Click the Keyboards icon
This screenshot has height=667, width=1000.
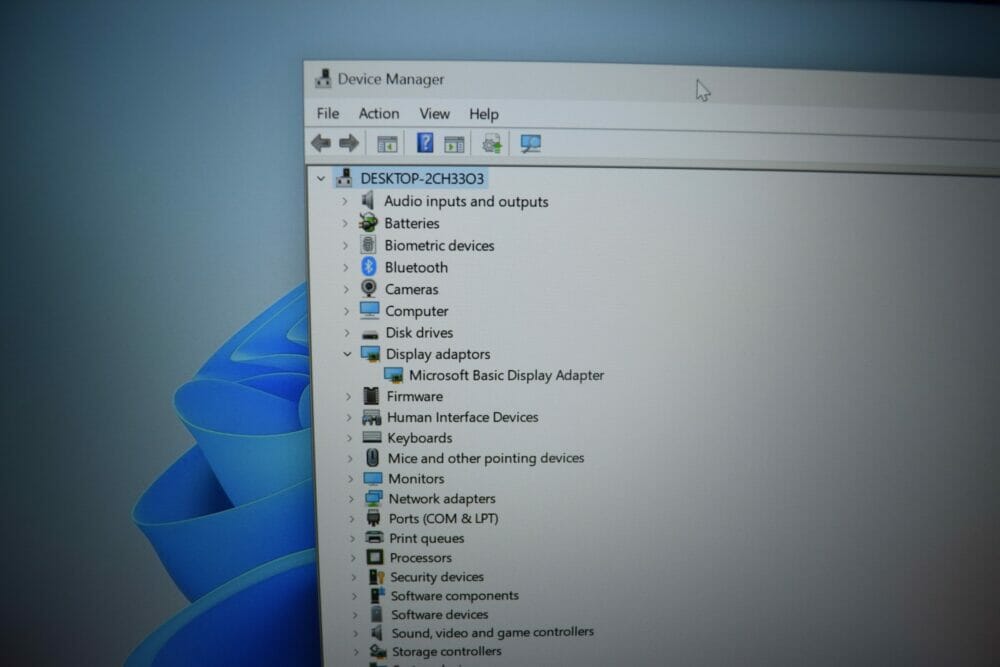372,437
